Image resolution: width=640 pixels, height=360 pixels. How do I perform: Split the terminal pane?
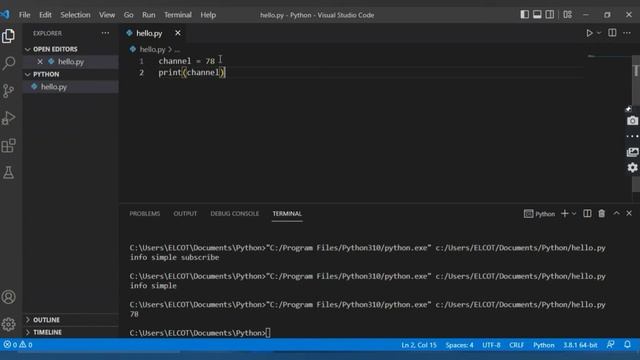pyautogui.click(x=587, y=213)
